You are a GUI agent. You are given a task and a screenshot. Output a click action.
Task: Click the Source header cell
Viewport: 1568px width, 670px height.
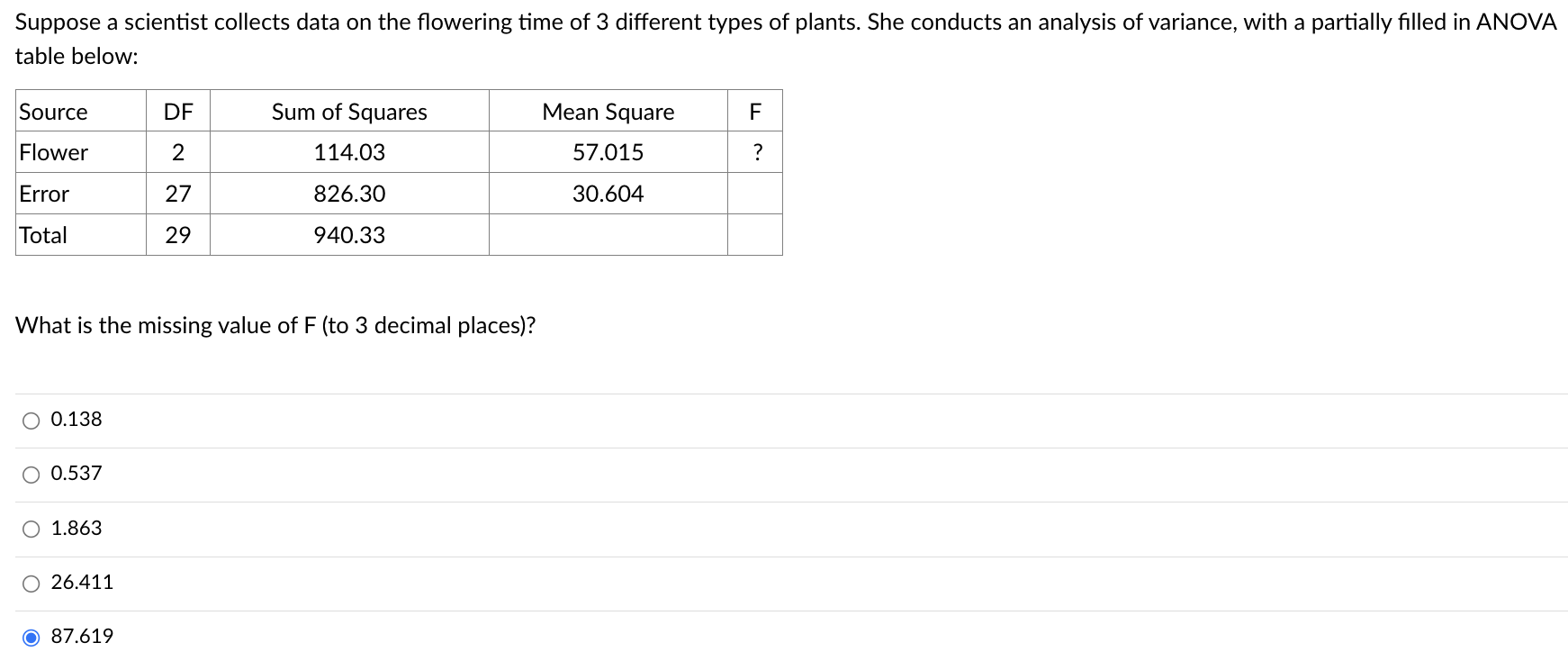(52, 111)
